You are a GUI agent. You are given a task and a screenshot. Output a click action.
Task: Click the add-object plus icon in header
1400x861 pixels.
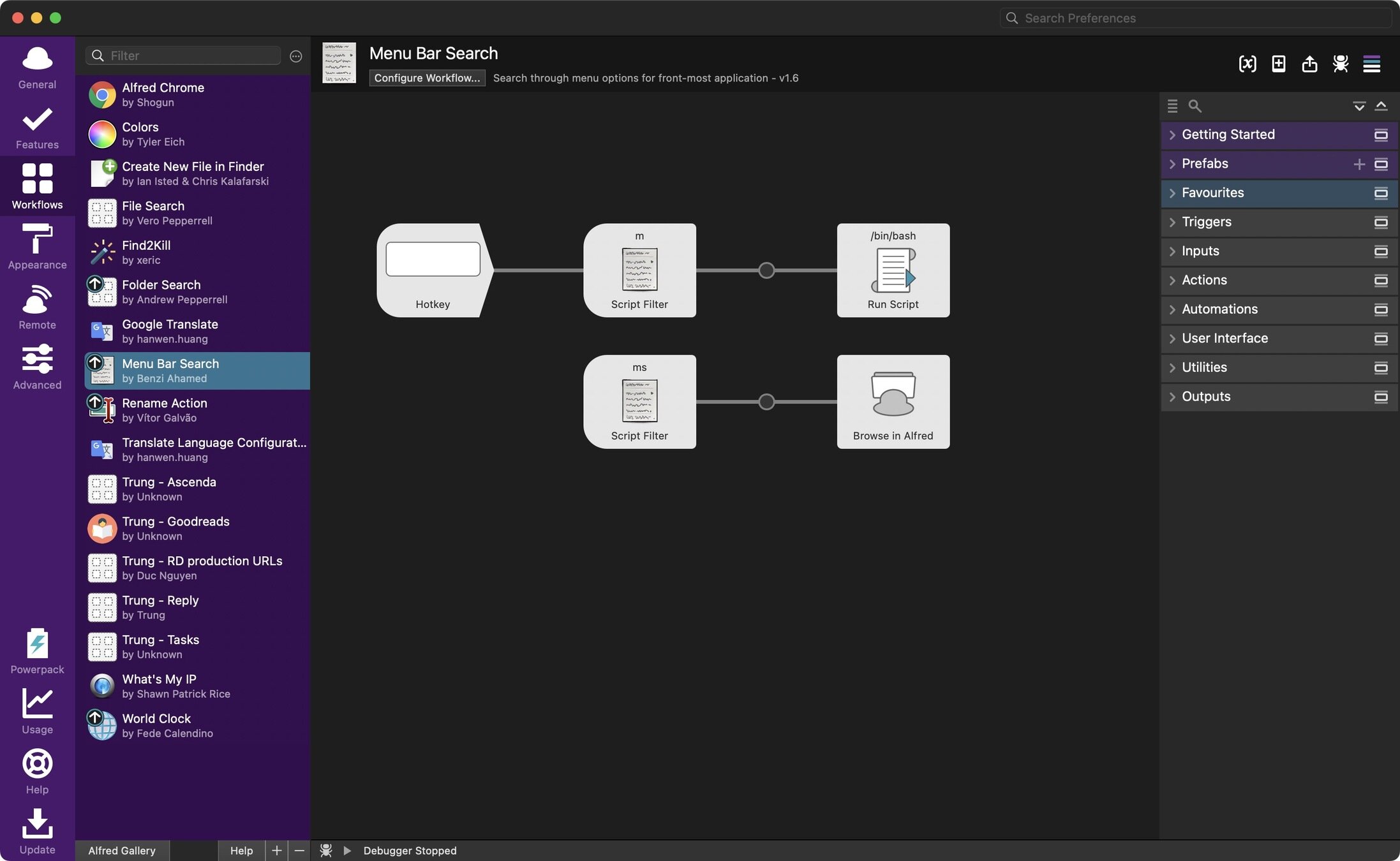coord(1279,64)
